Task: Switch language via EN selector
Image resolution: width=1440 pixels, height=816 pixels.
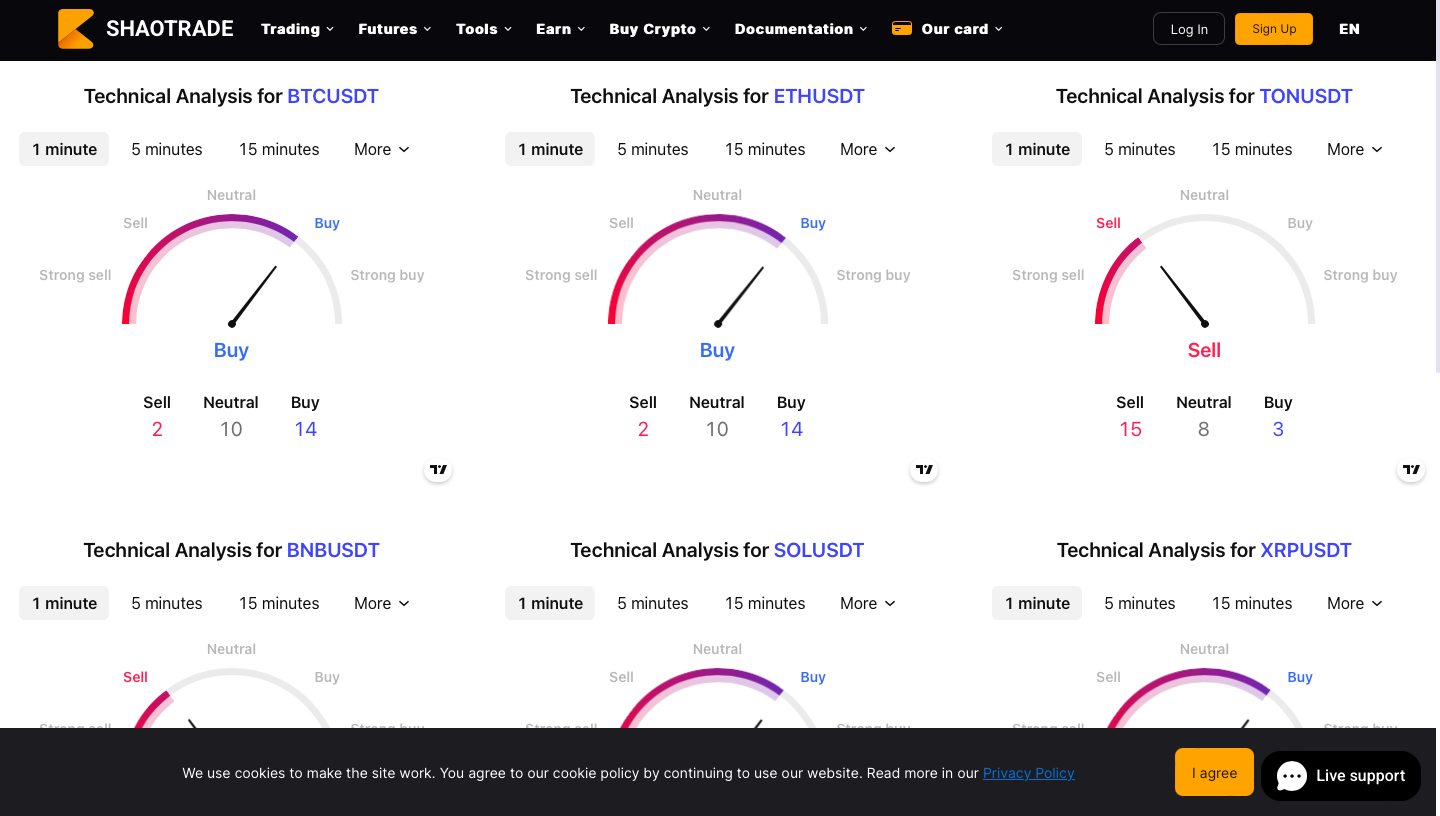Action: 1349,29
